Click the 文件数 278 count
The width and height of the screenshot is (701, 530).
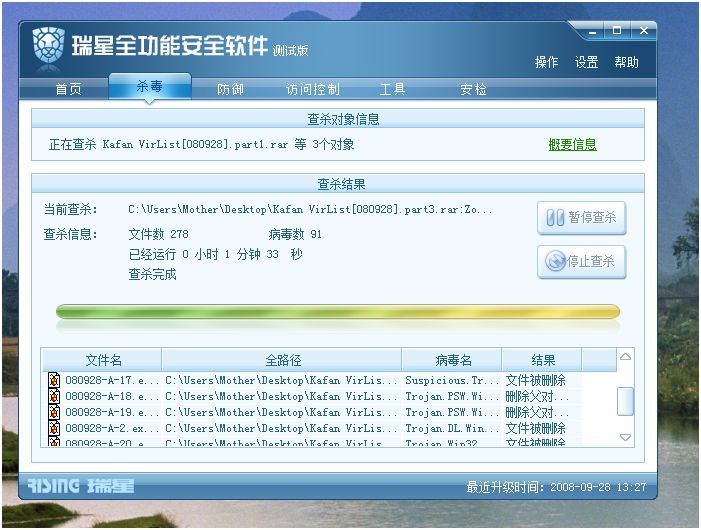[159, 234]
